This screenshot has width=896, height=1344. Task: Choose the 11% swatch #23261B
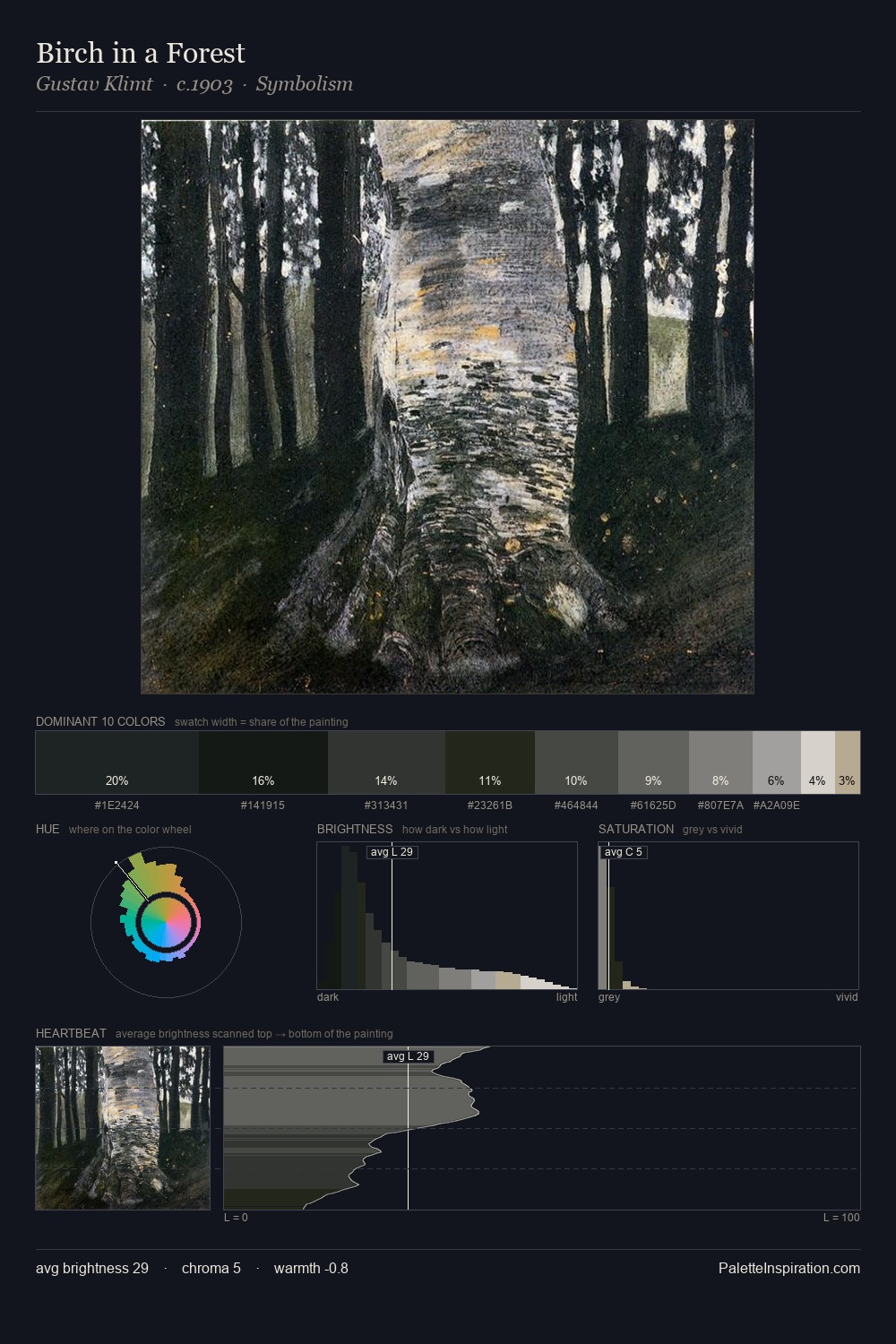click(x=490, y=762)
